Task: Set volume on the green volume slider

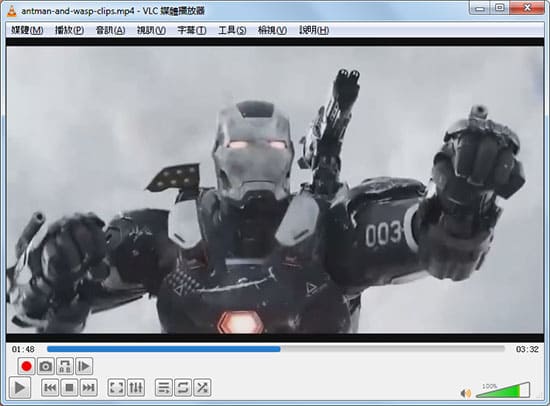Action: click(x=503, y=390)
